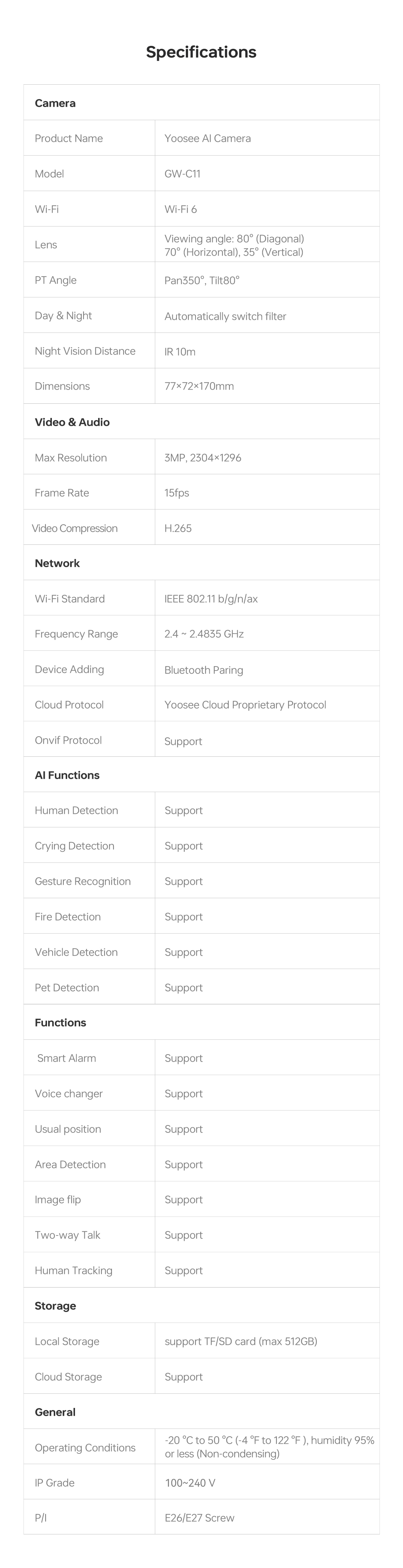Select the H.265 video compression value
This screenshot has height=1568, width=403.
tap(178, 528)
